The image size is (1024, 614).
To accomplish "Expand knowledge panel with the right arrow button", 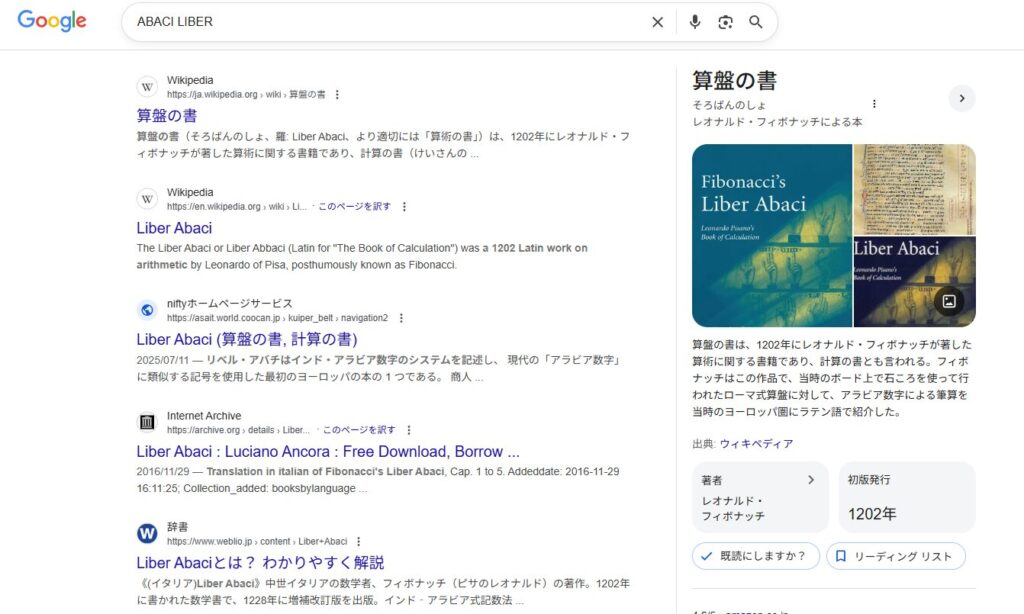I will point(961,98).
